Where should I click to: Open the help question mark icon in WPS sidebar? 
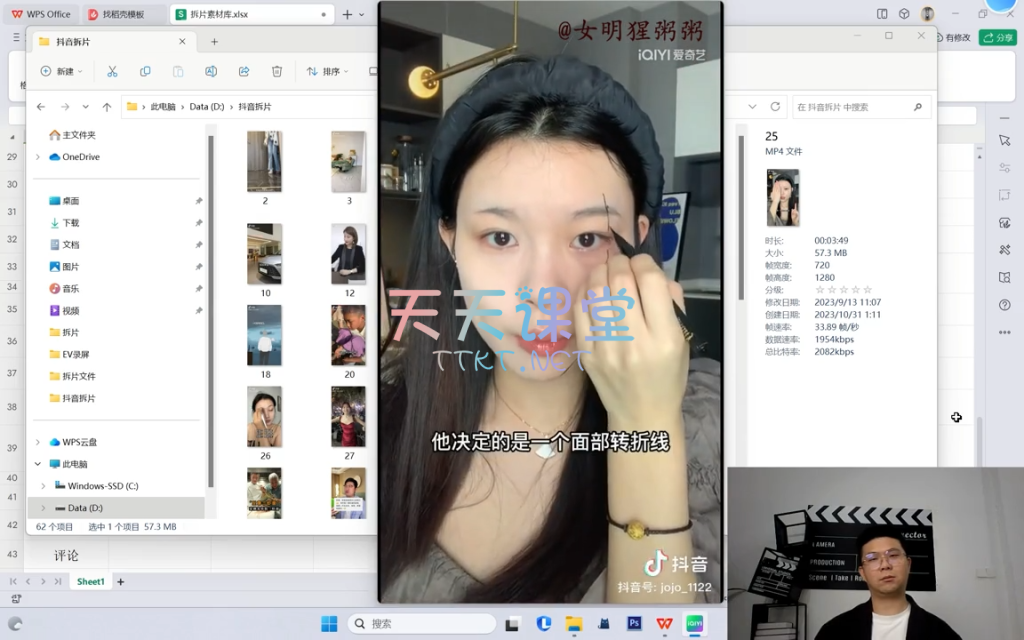coord(1004,305)
